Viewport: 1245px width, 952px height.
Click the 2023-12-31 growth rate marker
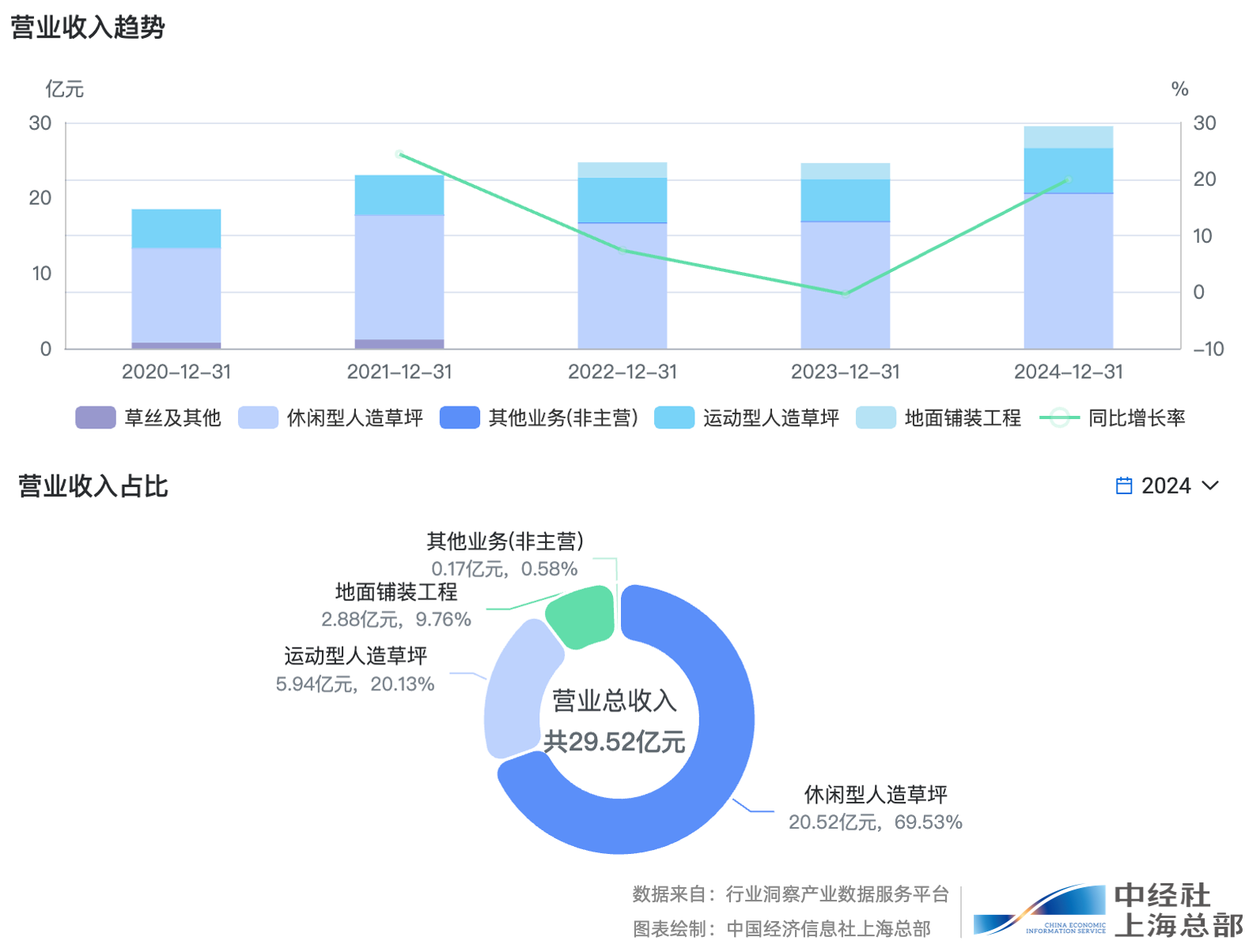tap(845, 293)
